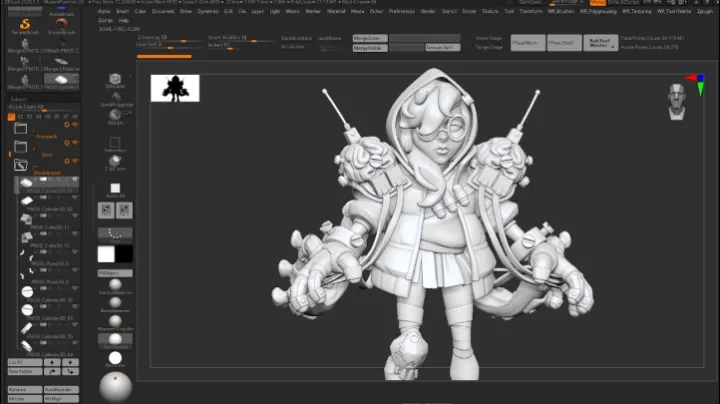Click the AutoReorder button
Image resolution: width=720 pixels, height=404 pixels.
tap(61, 390)
